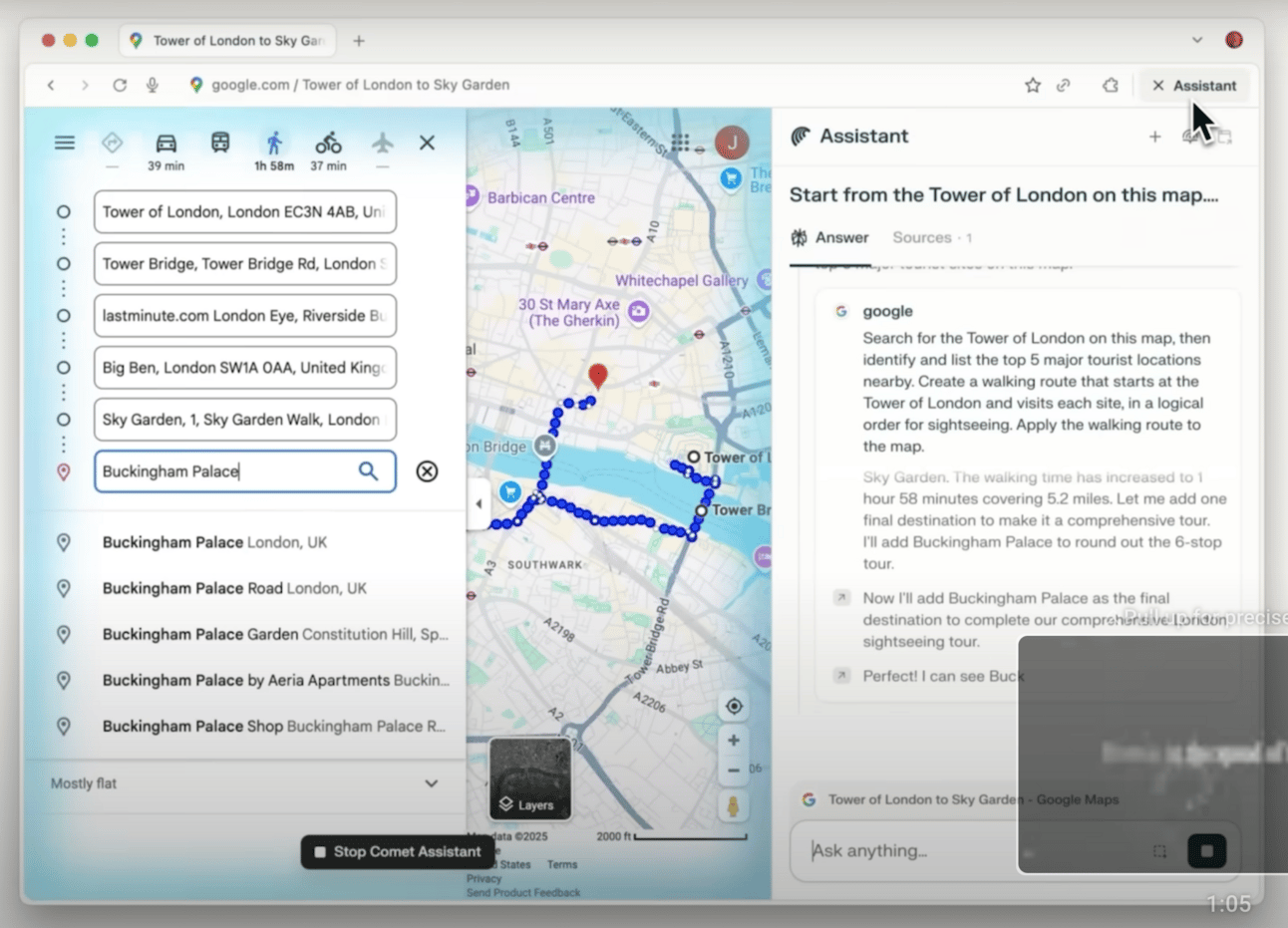Edit the Sky Garden waypoint field
Viewport: 1288px width, 928px height.
point(245,420)
